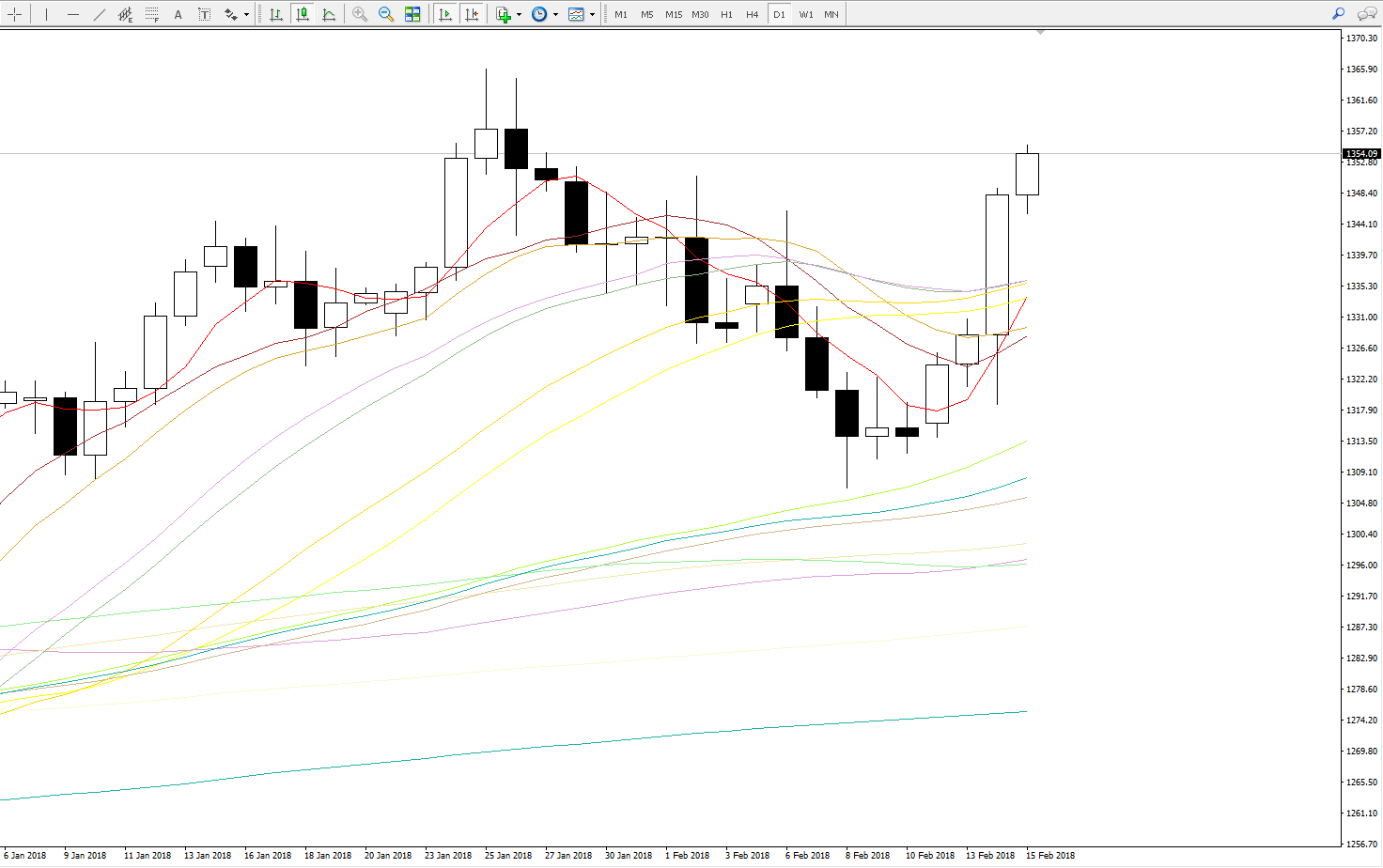1383x868 pixels.
Task: Pick the Fibonacci retracement tool
Action: [151, 14]
